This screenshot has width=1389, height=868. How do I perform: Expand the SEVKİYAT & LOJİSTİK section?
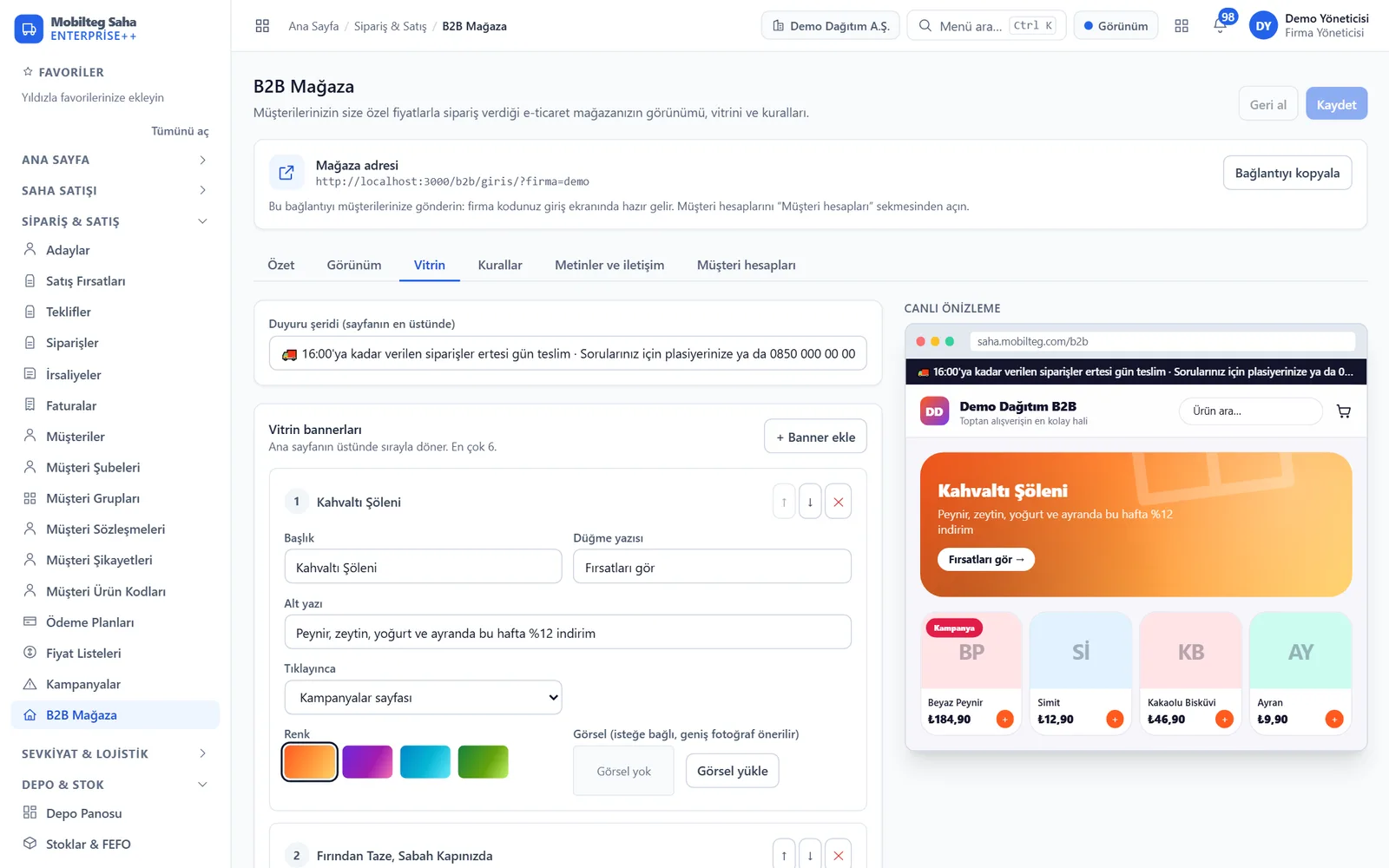tap(115, 753)
